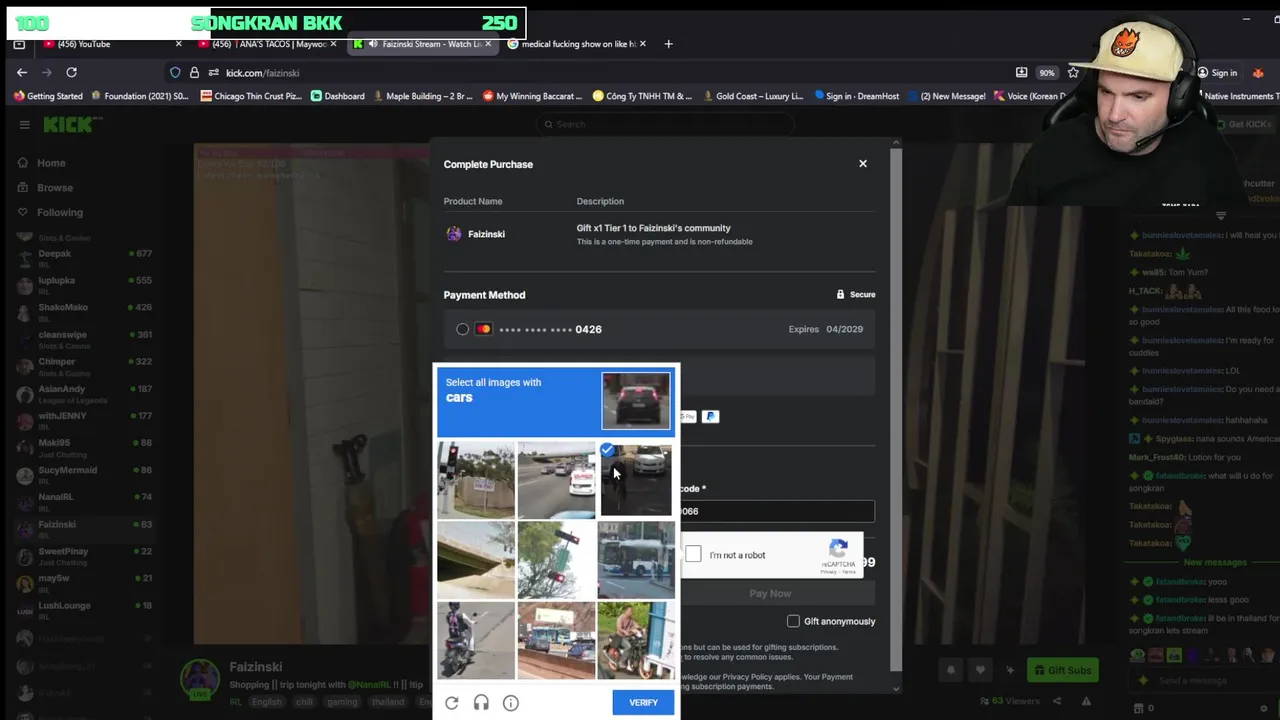Select captcha tile with man on motorbike
Screen dimensions: 1280x720
coord(636,640)
